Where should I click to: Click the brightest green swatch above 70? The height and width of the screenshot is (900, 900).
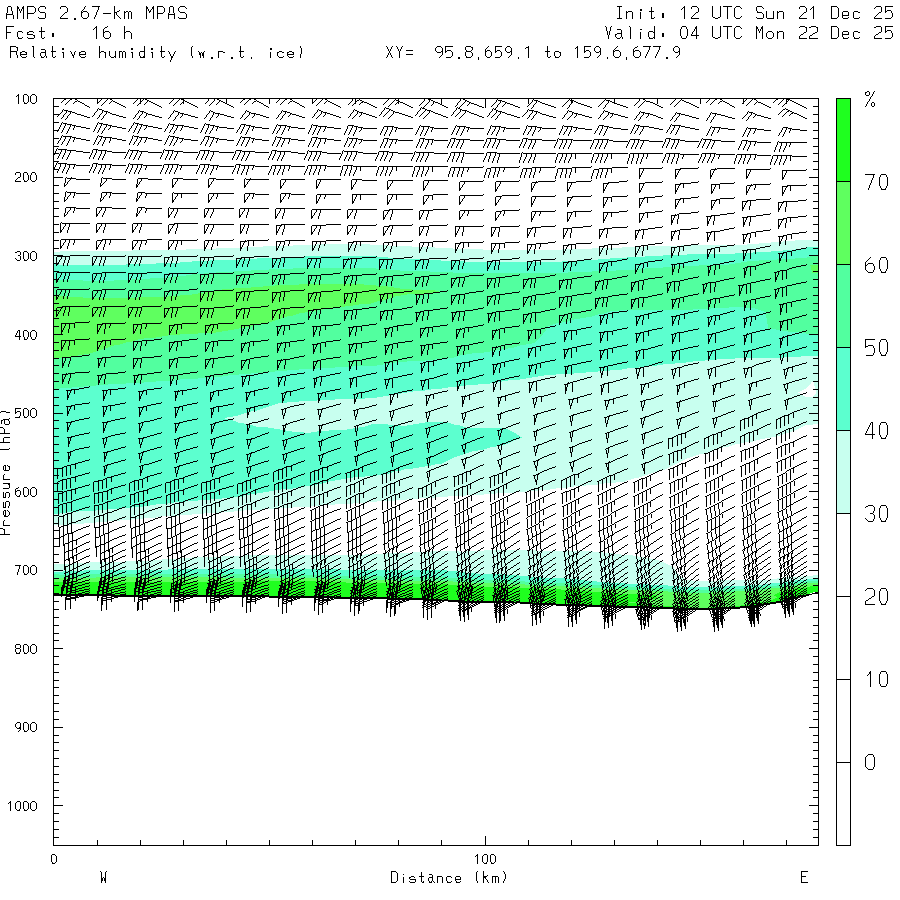[x=843, y=140]
